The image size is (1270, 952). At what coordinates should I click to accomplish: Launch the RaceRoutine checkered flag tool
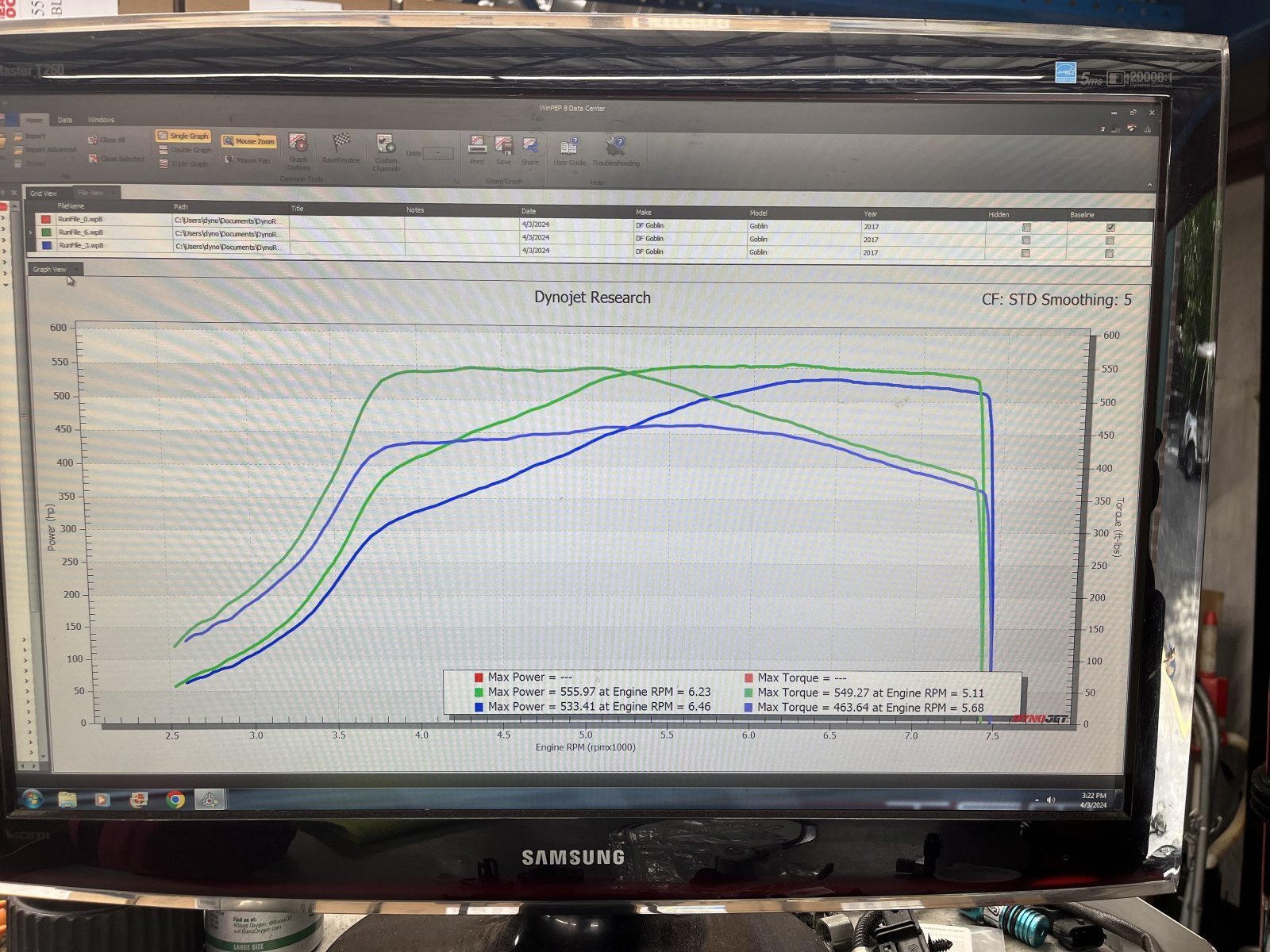pyautogui.click(x=341, y=148)
